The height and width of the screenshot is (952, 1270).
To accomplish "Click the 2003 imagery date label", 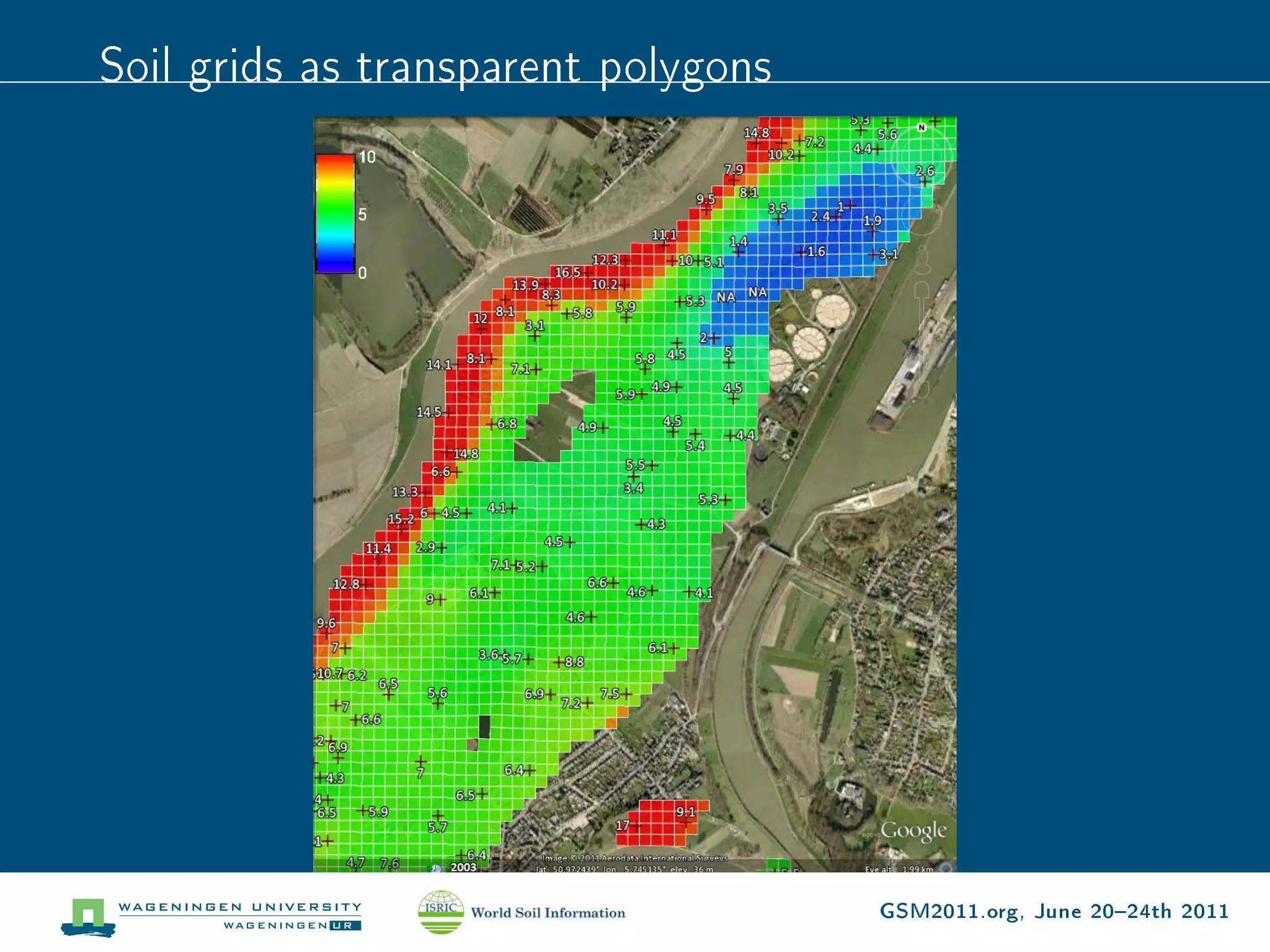I will [x=463, y=867].
